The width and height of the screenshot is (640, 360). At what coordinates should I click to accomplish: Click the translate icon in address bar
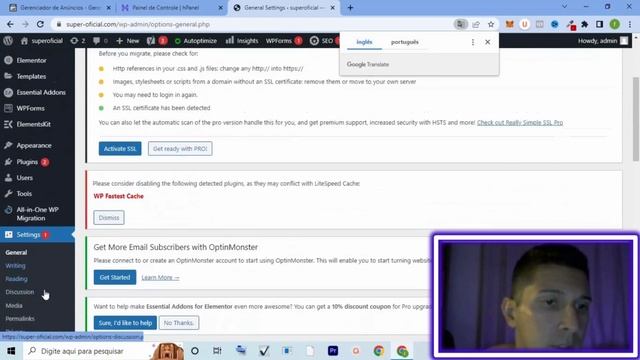(x=460, y=24)
